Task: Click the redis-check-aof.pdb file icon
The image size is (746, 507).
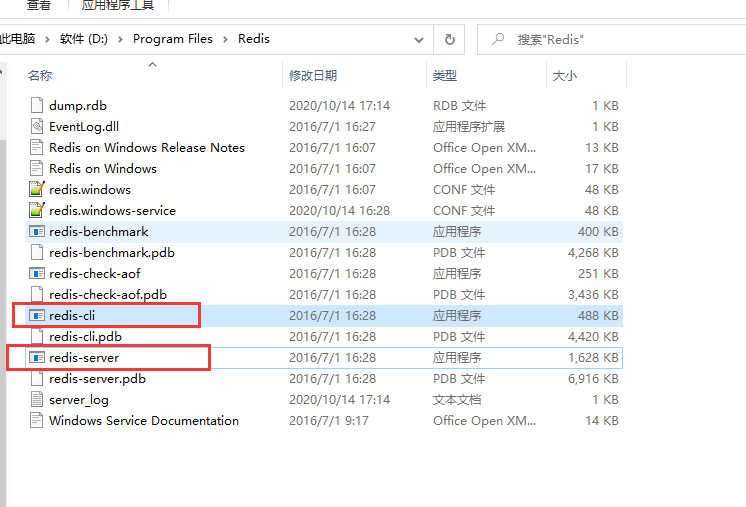Action: click(37, 294)
